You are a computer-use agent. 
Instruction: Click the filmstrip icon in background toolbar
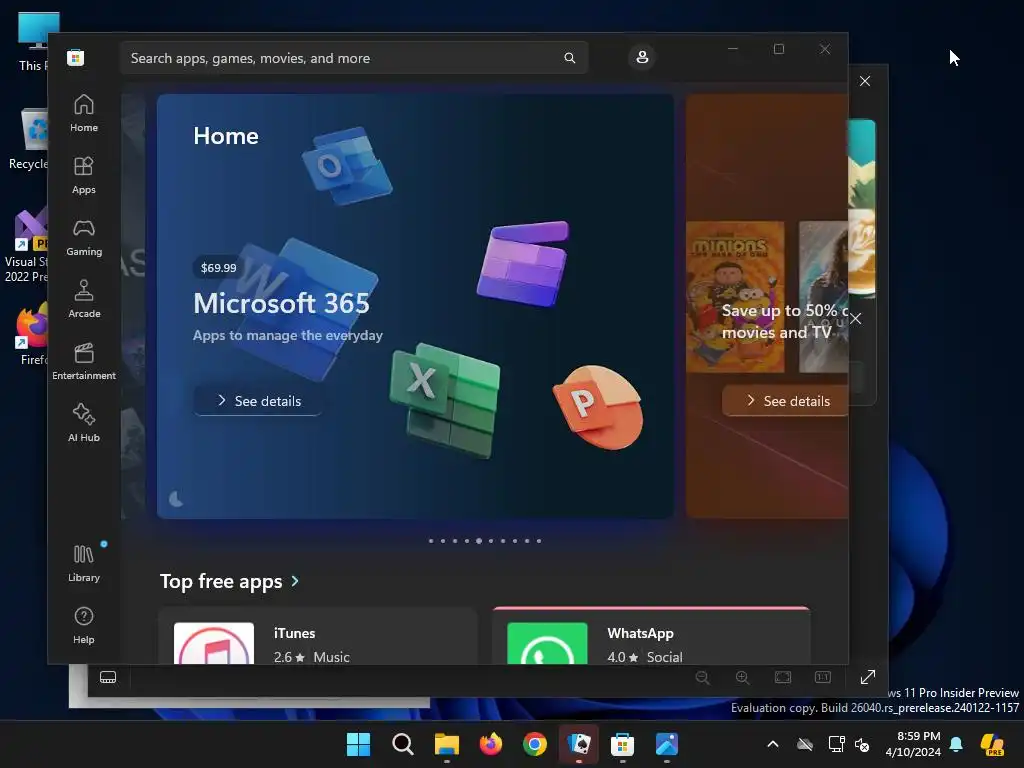108,677
